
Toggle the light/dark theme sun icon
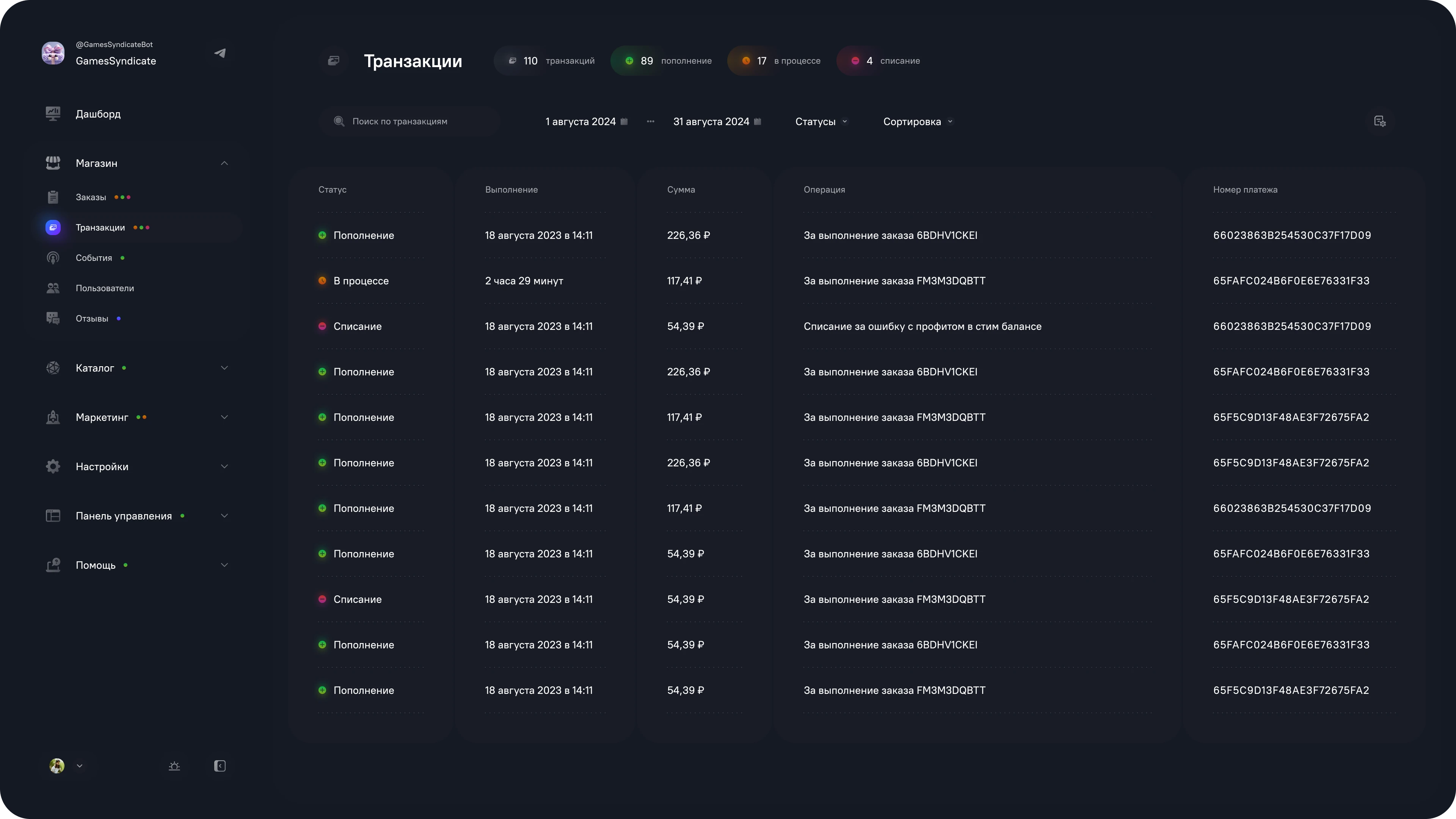[x=174, y=766]
